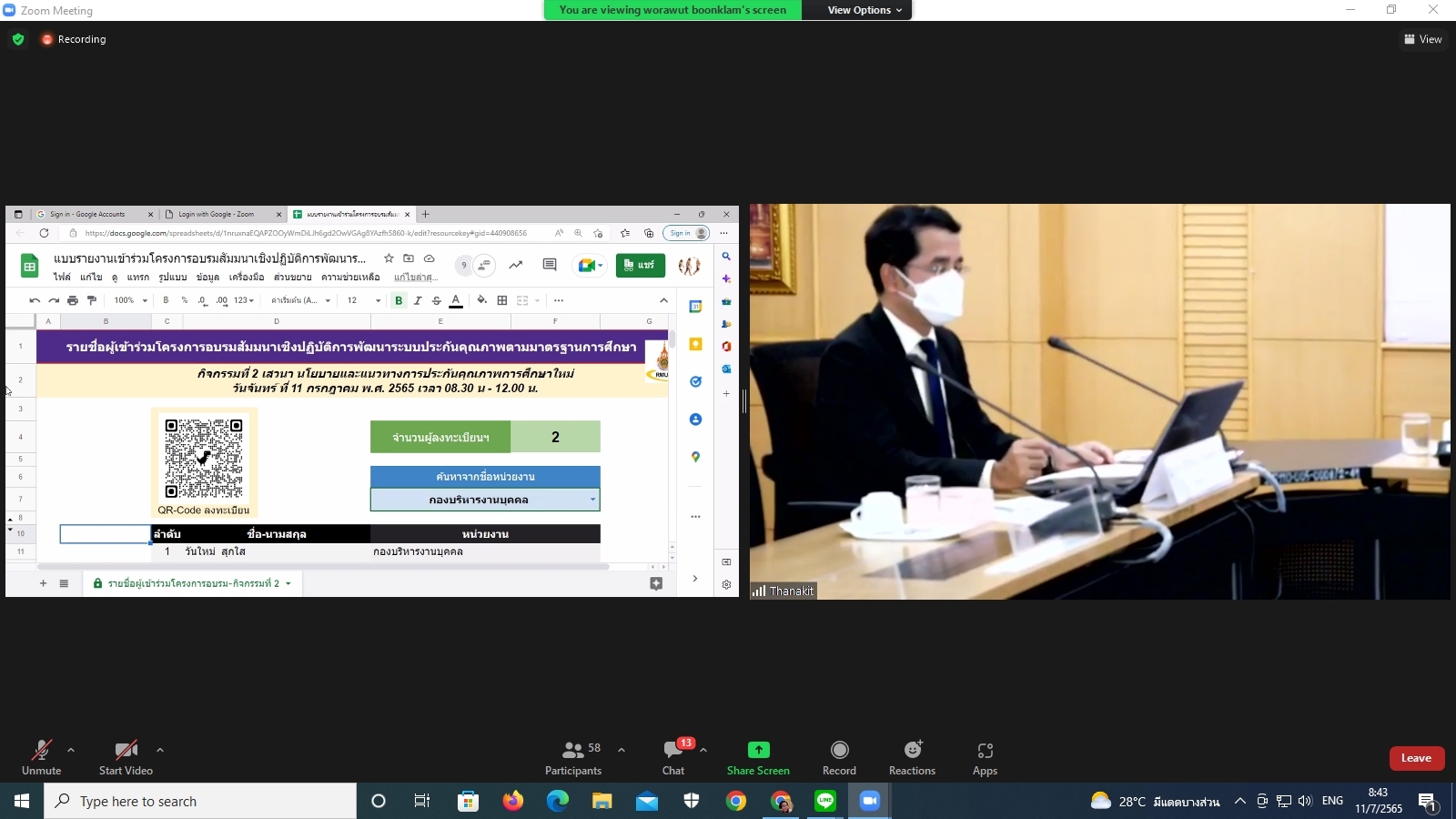
Task: Open the font size 12 dropdown
Action: 364,300
